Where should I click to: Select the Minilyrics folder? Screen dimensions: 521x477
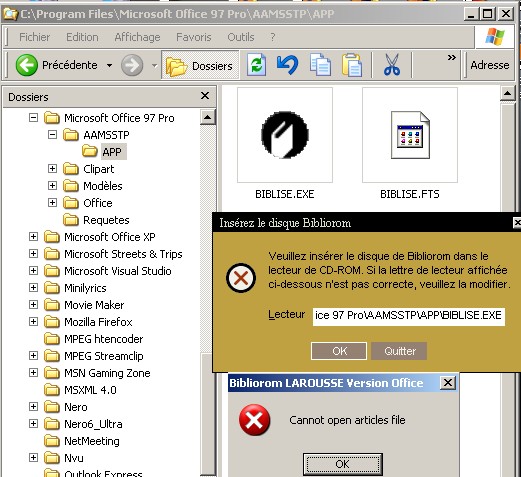85,288
